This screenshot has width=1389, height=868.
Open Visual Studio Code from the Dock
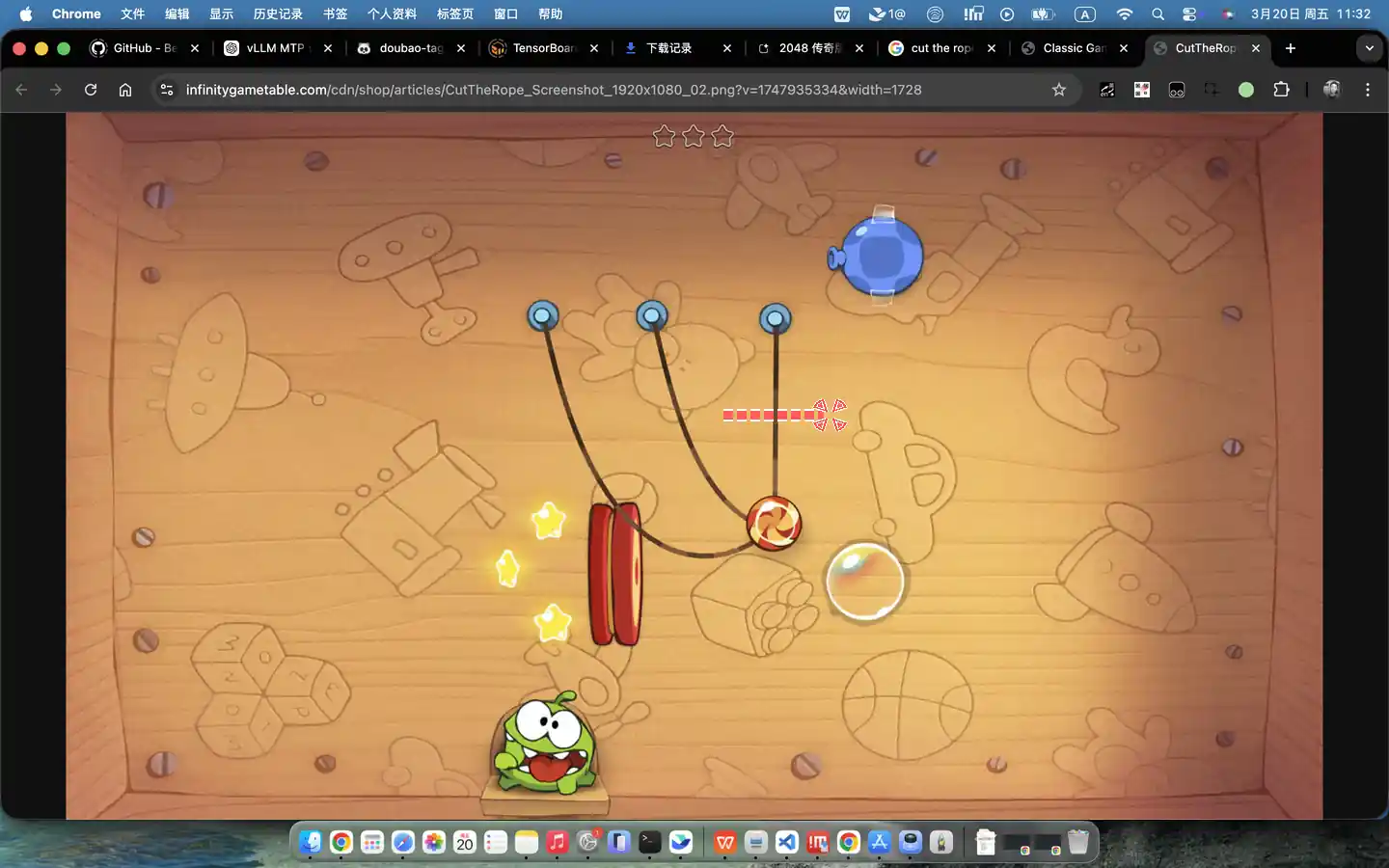pos(787,842)
